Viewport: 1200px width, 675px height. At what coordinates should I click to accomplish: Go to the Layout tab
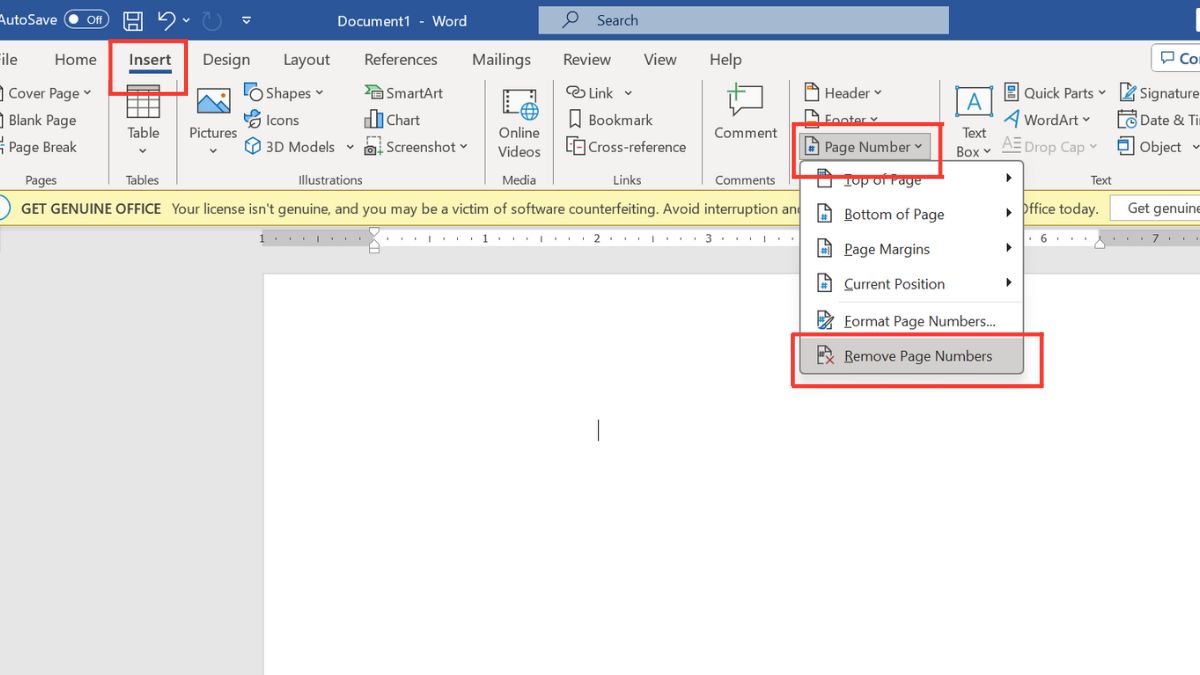(307, 59)
